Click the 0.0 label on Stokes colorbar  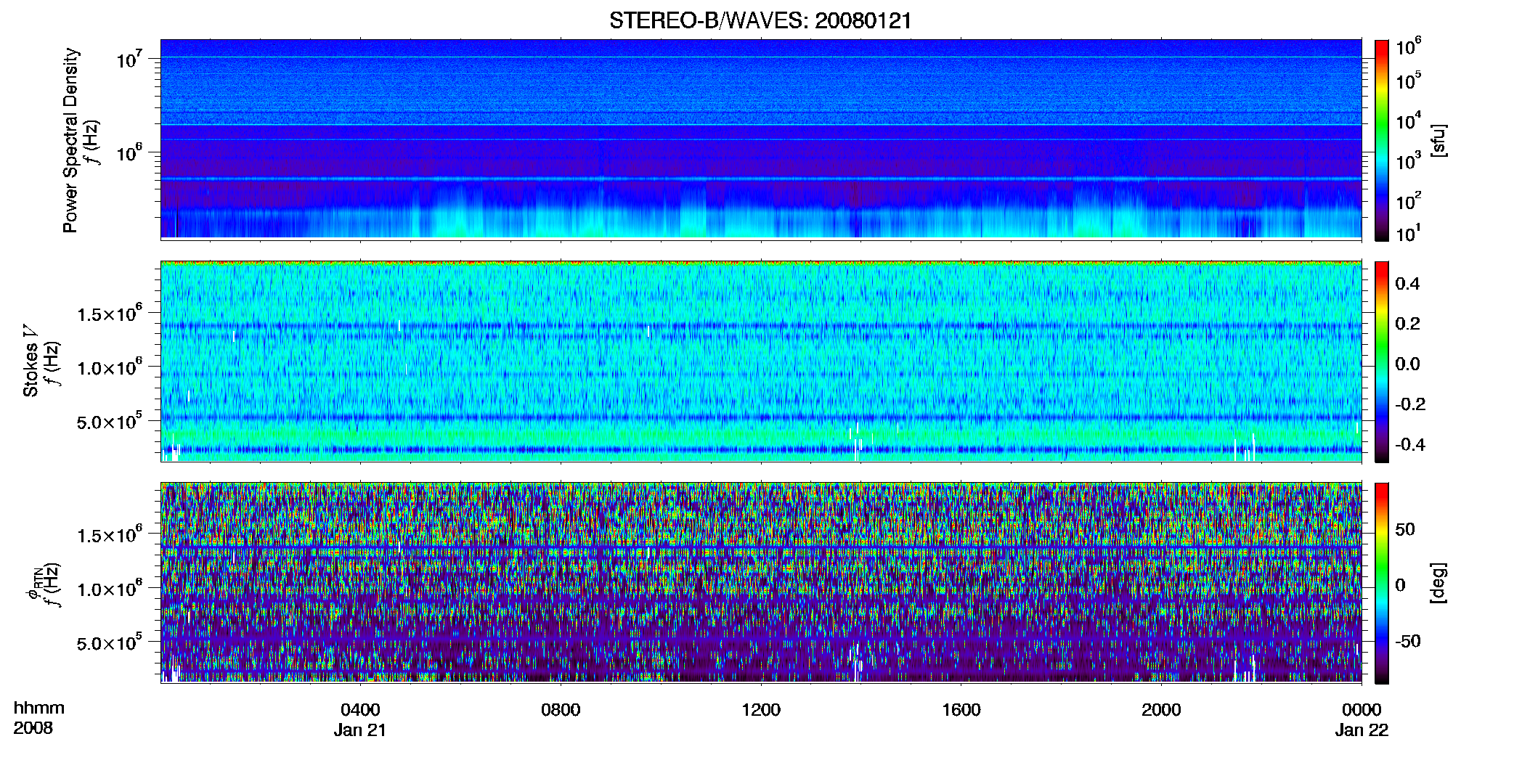pos(1407,364)
